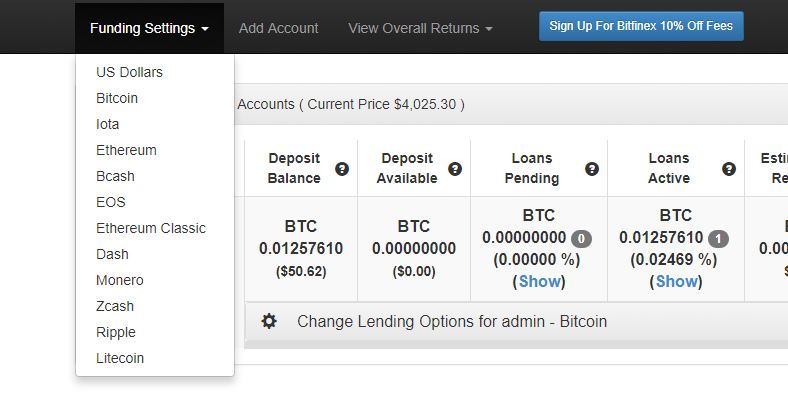Image resolution: width=788 pixels, height=404 pixels.
Task: Click the Deposit Balance help question icon
Action: point(342,169)
